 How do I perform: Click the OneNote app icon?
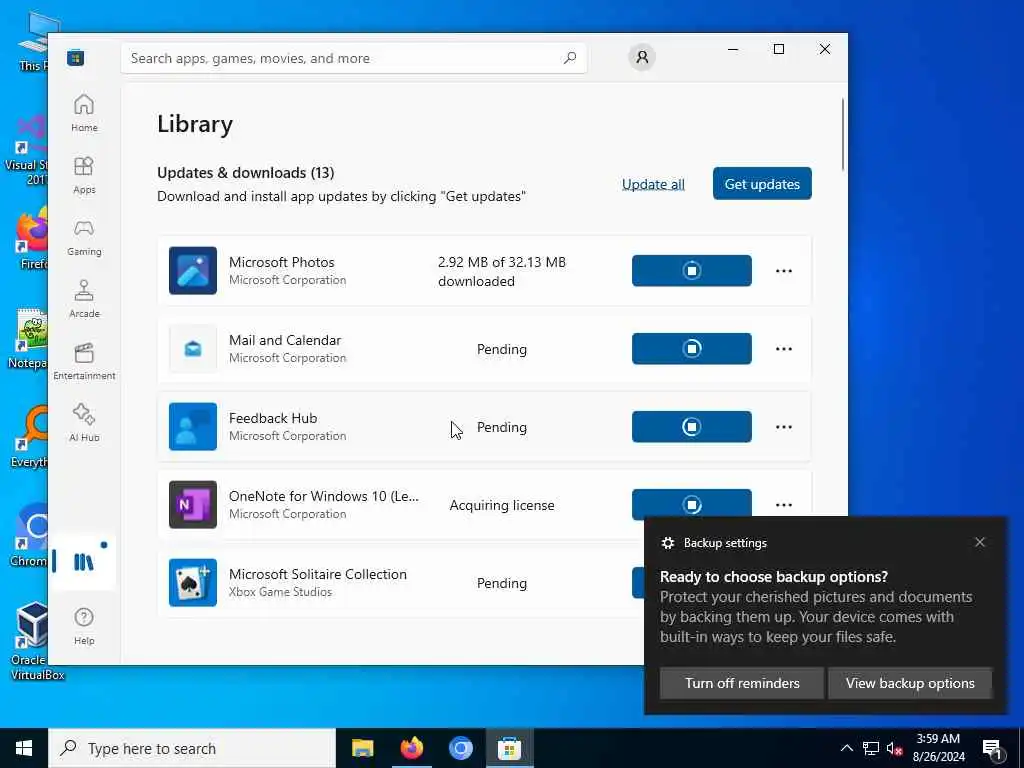coord(193,505)
